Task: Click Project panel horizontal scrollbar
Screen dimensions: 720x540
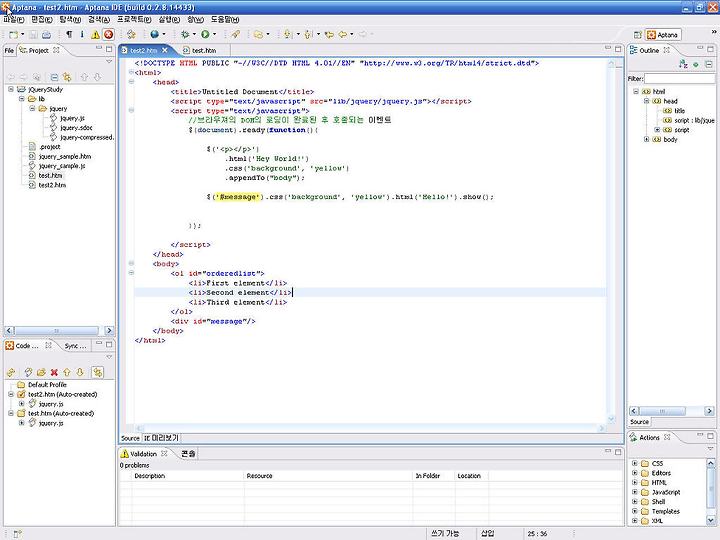Action: tap(59, 331)
